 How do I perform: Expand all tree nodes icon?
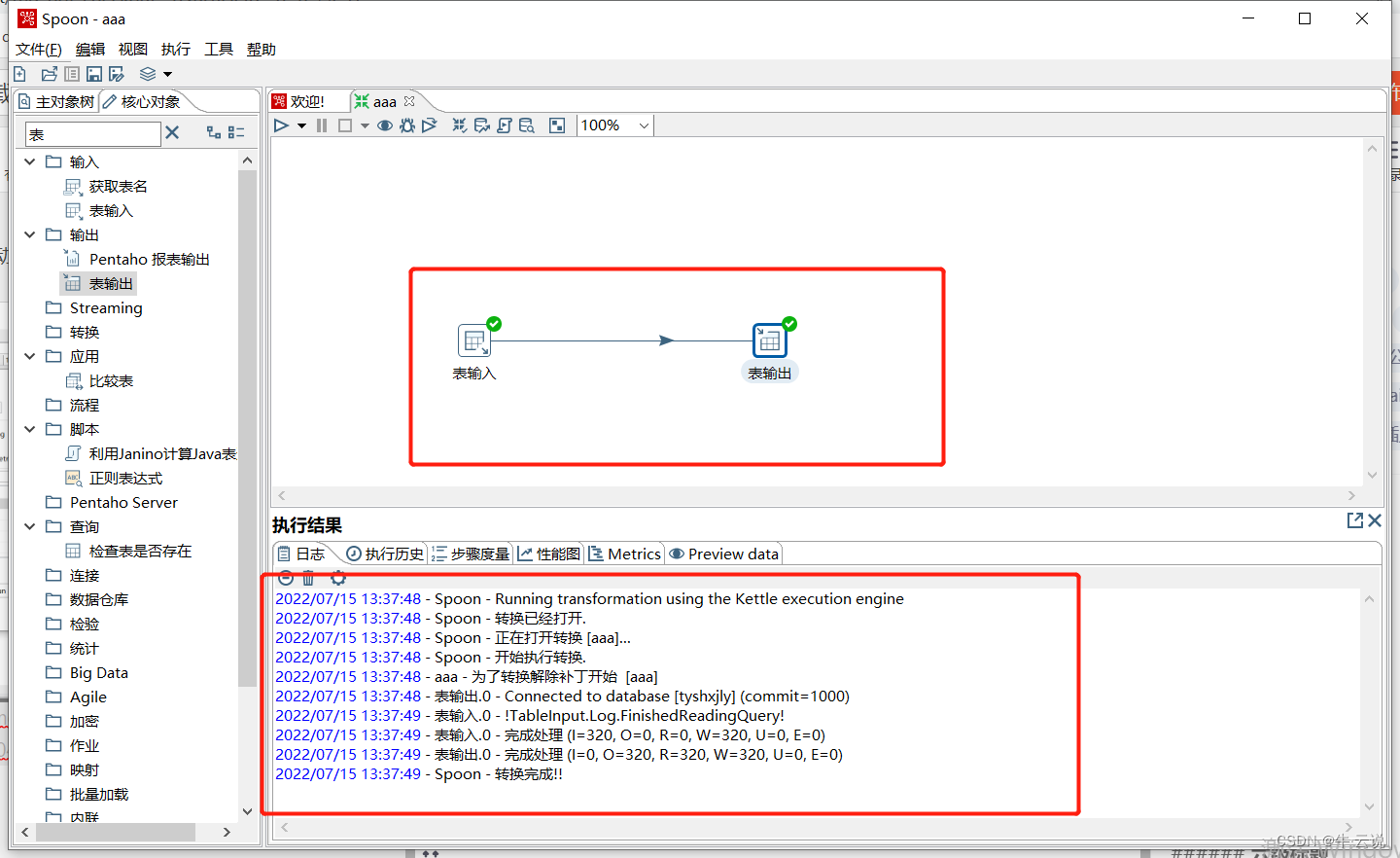tap(214, 132)
